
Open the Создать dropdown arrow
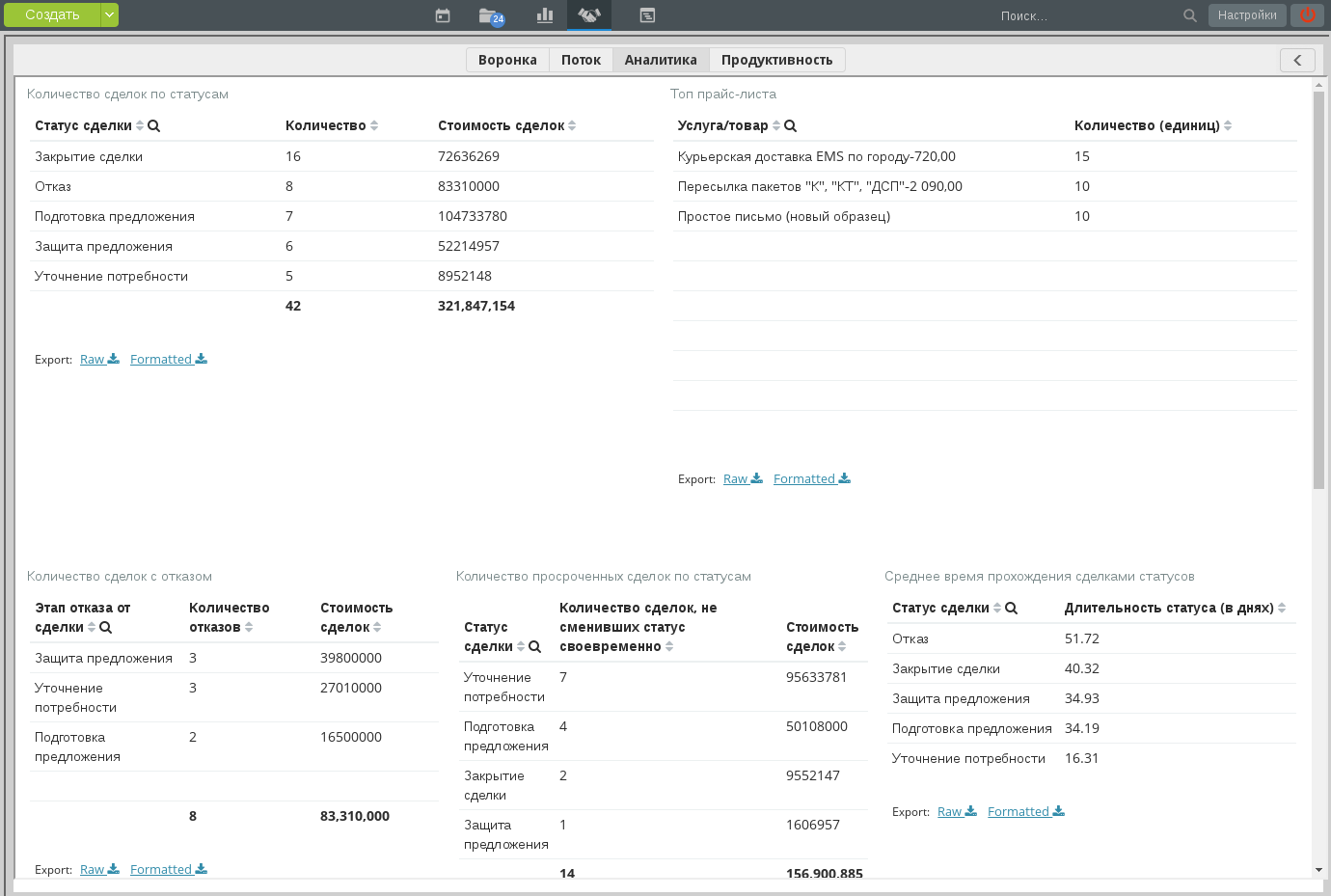pyautogui.click(x=110, y=14)
